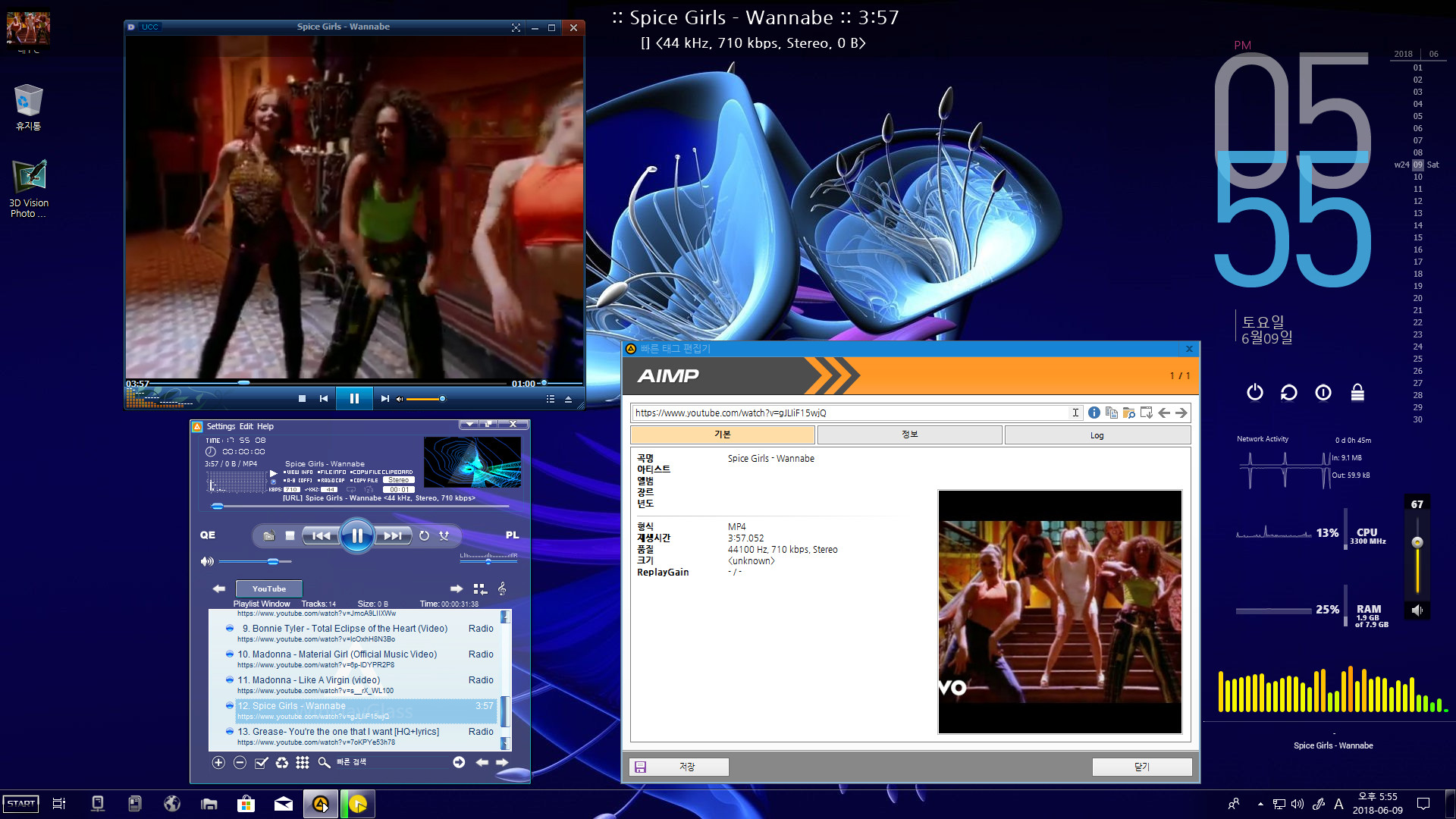Go to previous playlist tab arrow
This screenshot has height=819, width=1456.
[x=219, y=588]
